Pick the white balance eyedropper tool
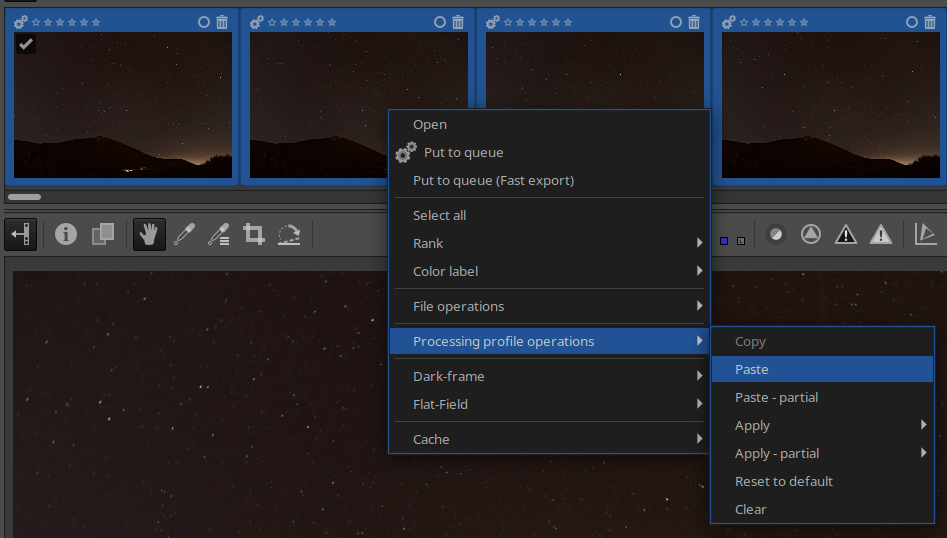 pyautogui.click(x=184, y=234)
